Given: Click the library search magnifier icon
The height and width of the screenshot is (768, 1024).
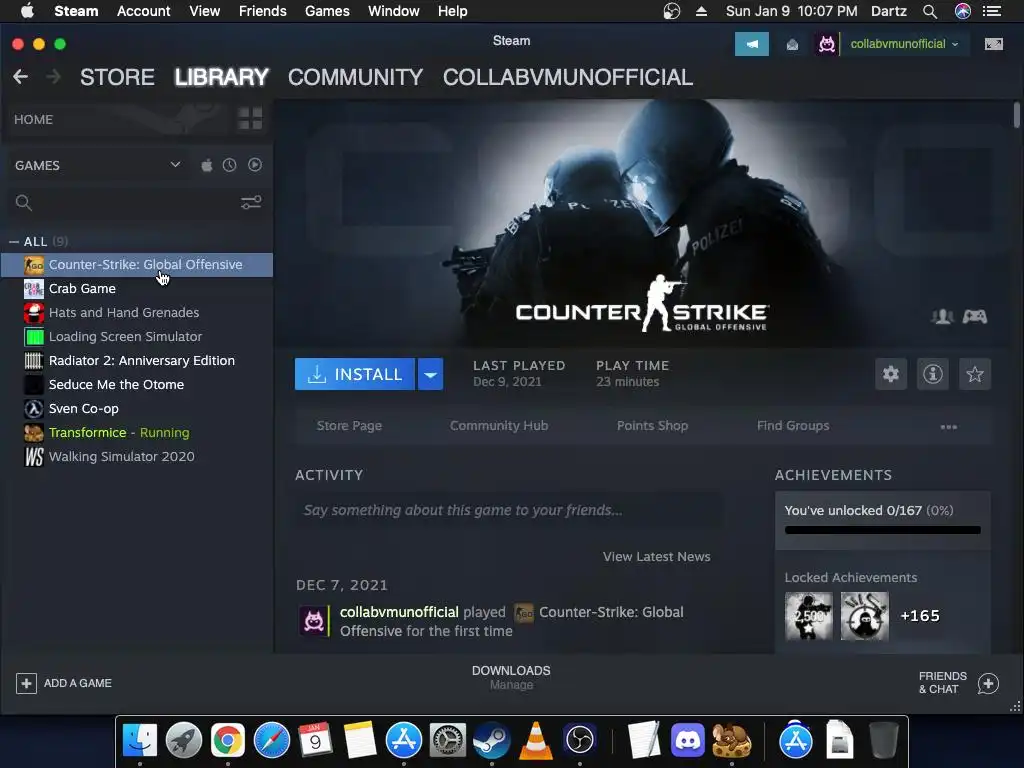Looking at the screenshot, I should coord(24,202).
